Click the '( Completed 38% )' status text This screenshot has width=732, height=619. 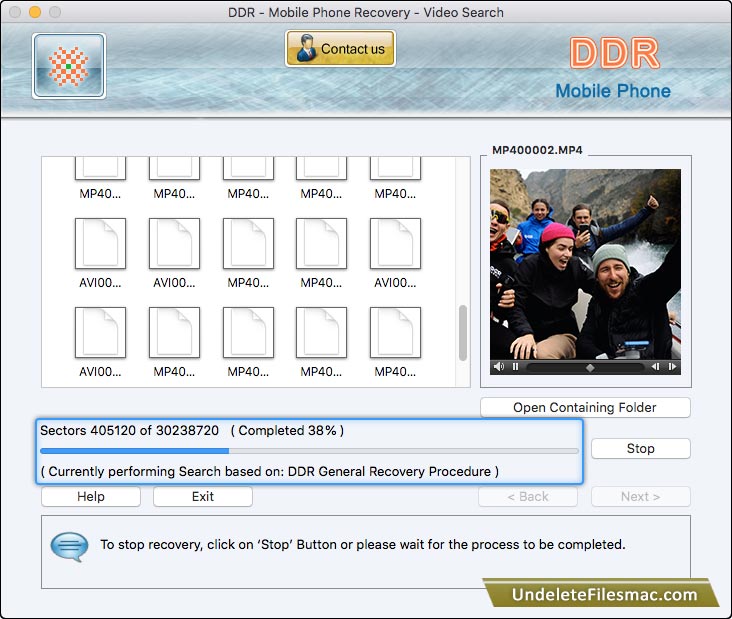pyautogui.click(x=287, y=430)
